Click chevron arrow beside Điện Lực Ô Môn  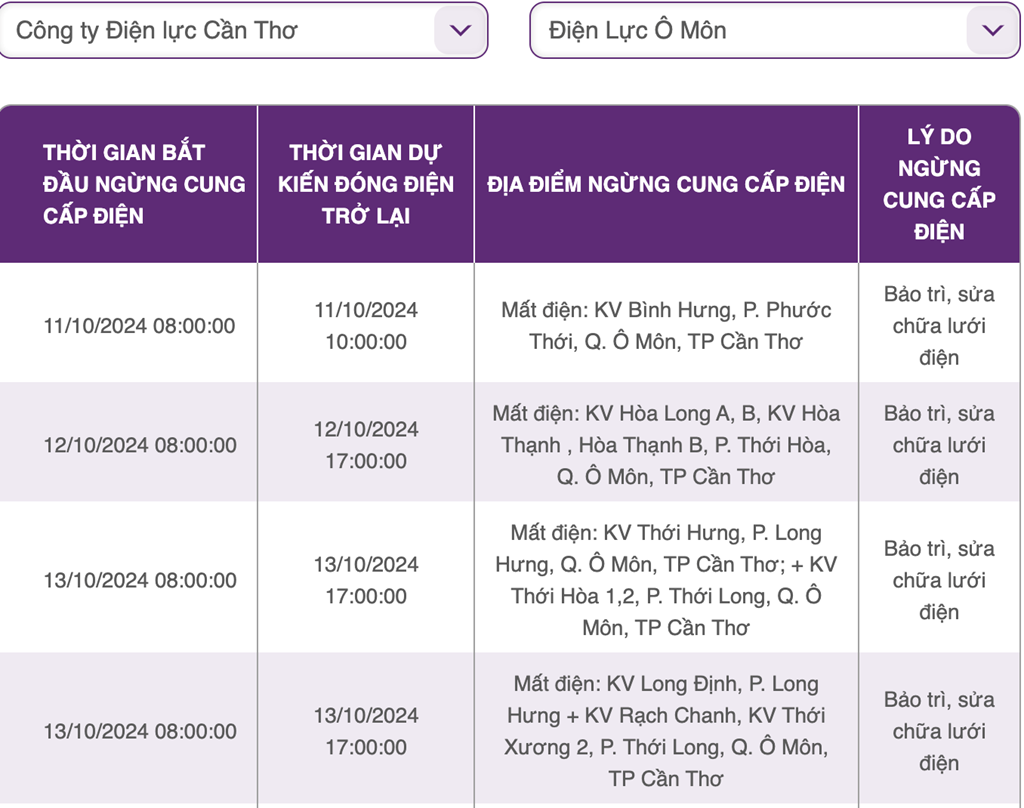click(x=993, y=30)
